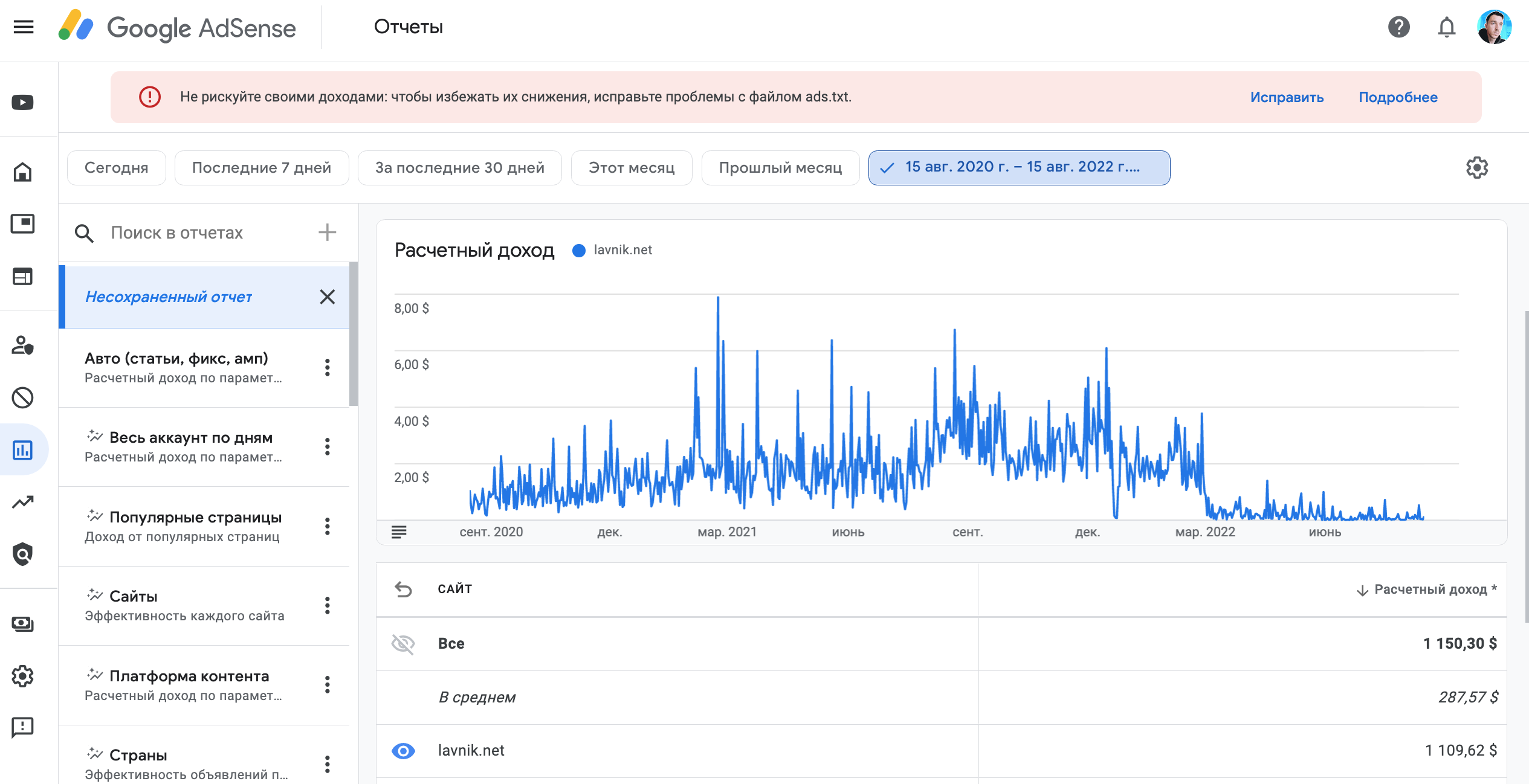The image size is (1529, 784).
Task: Hide lavnik.net series with eye toggle
Action: point(403,751)
